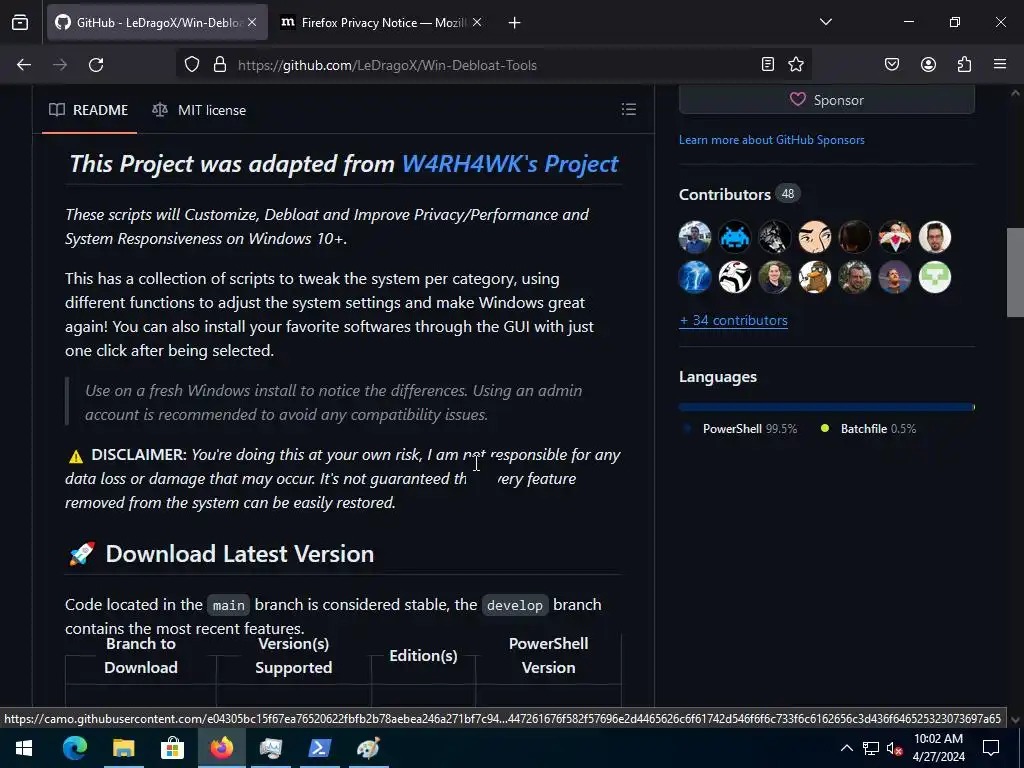Open tracking protection shield panel
The image size is (1024, 768).
191,65
